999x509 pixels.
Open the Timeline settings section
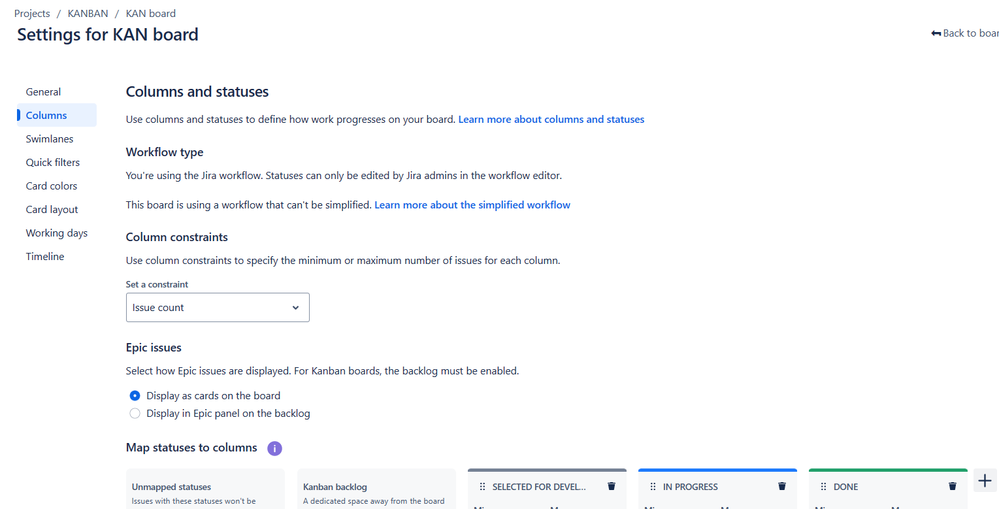[45, 257]
